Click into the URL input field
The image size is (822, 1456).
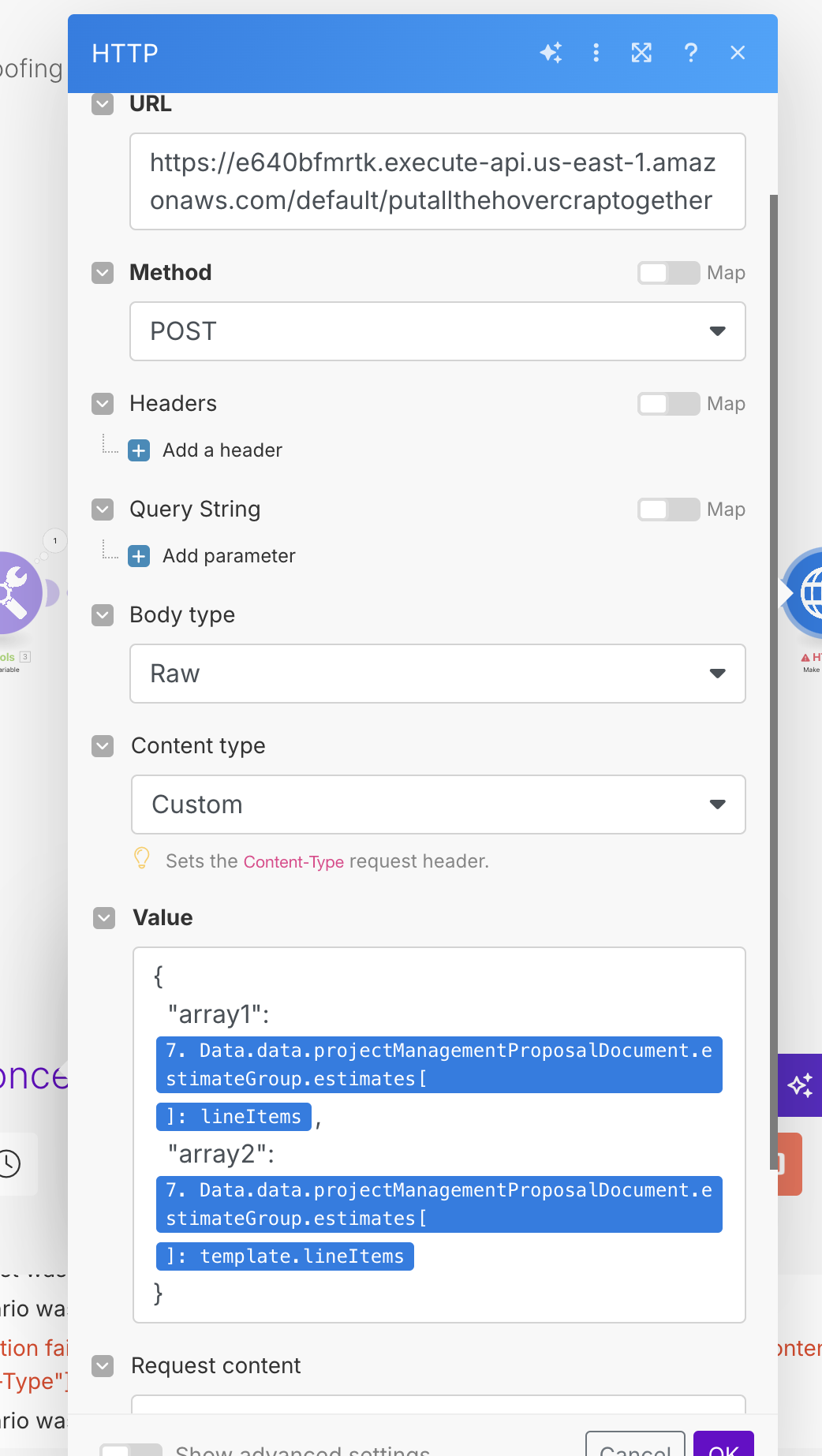coord(437,181)
